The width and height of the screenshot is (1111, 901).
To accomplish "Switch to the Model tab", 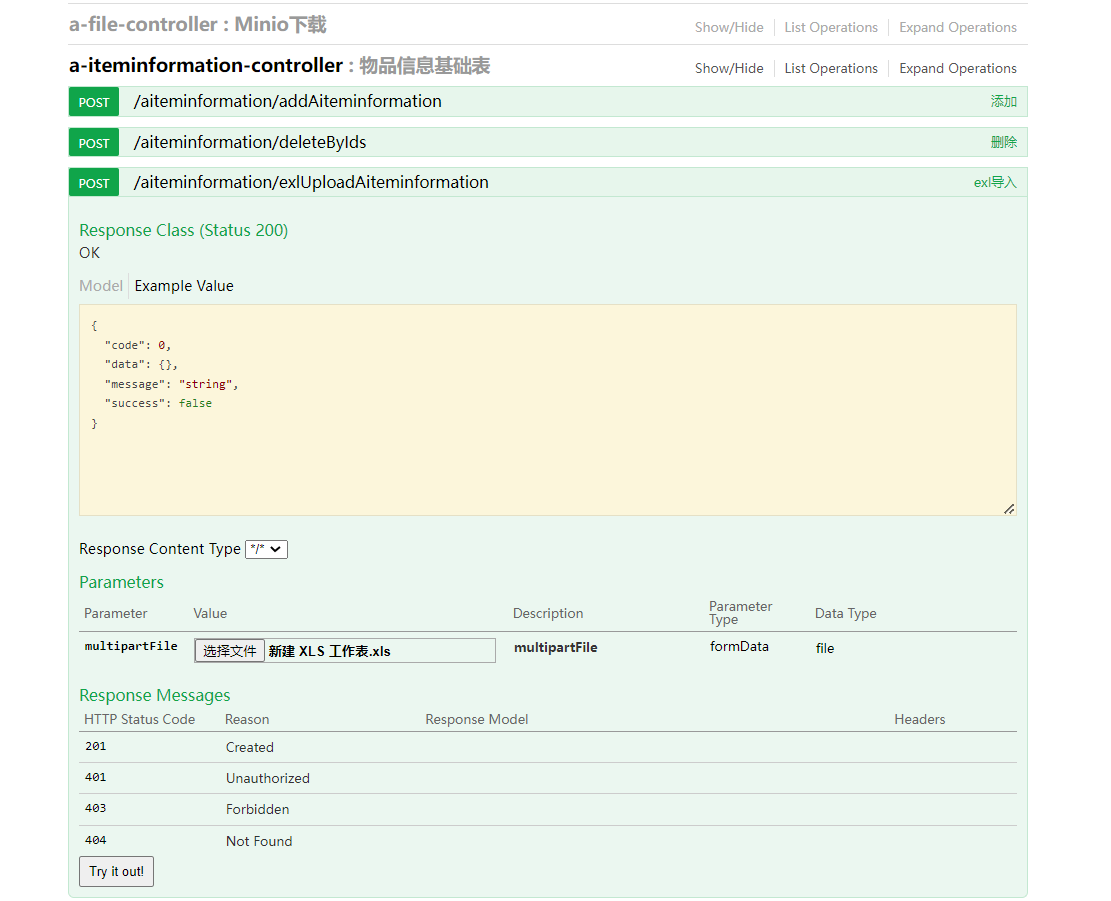I will click(101, 286).
